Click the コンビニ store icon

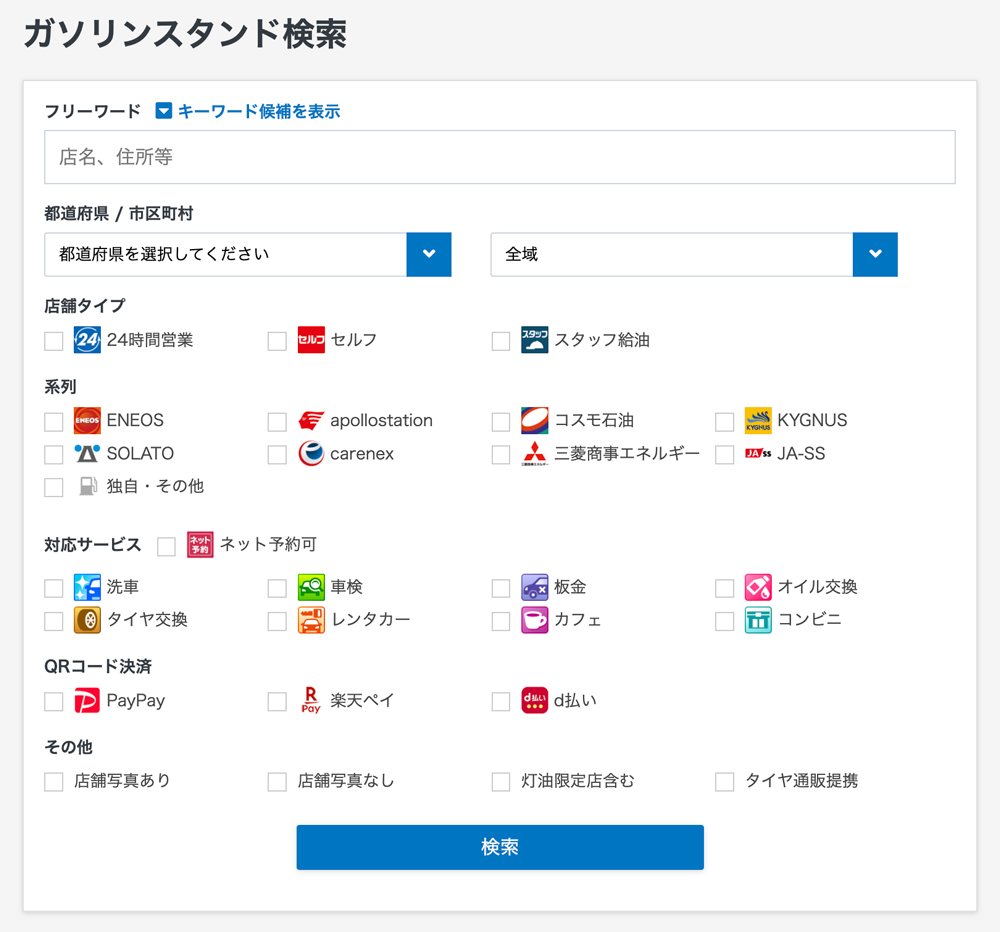[x=758, y=620]
